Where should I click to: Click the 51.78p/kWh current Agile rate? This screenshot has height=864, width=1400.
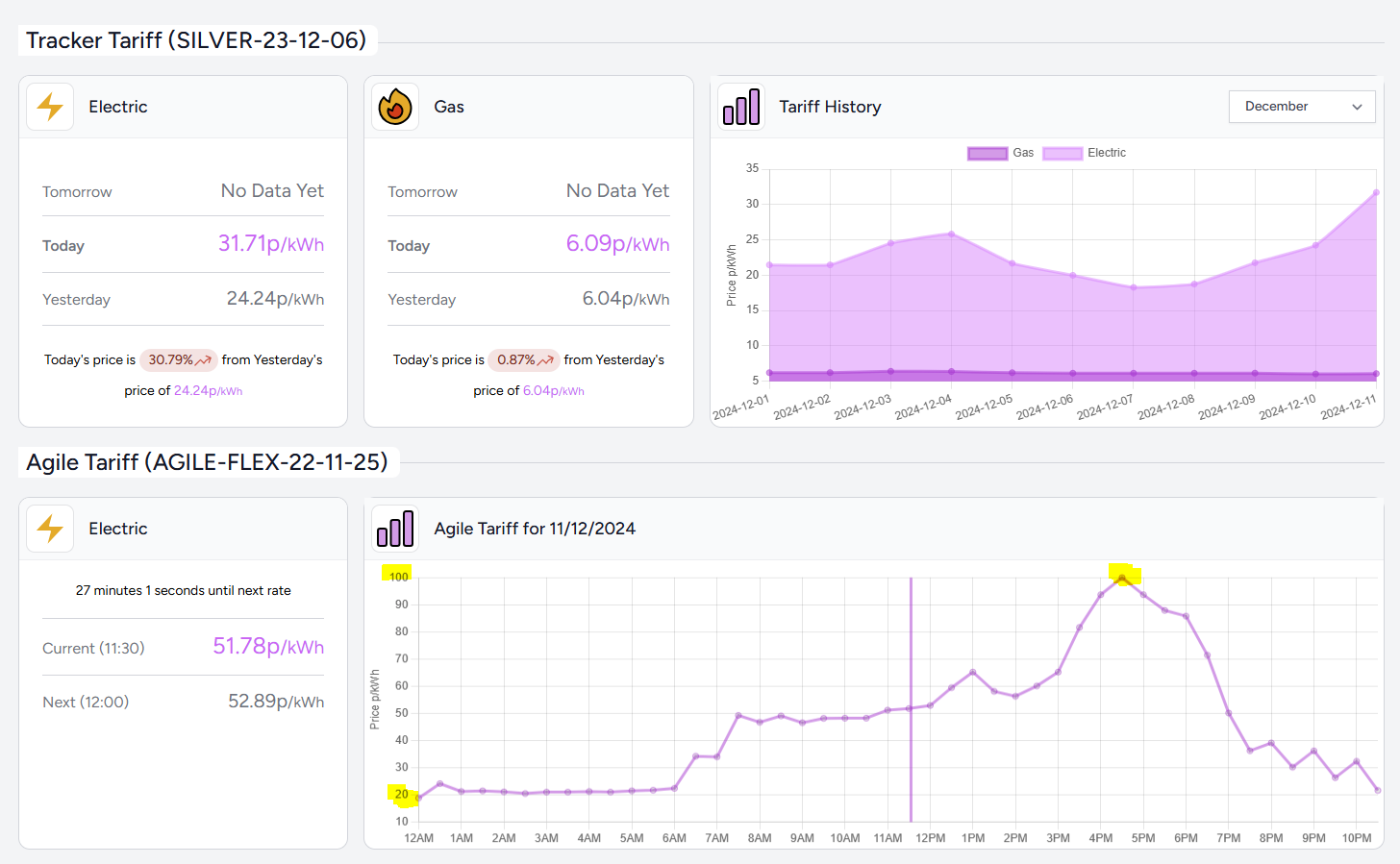click(268, 646)
